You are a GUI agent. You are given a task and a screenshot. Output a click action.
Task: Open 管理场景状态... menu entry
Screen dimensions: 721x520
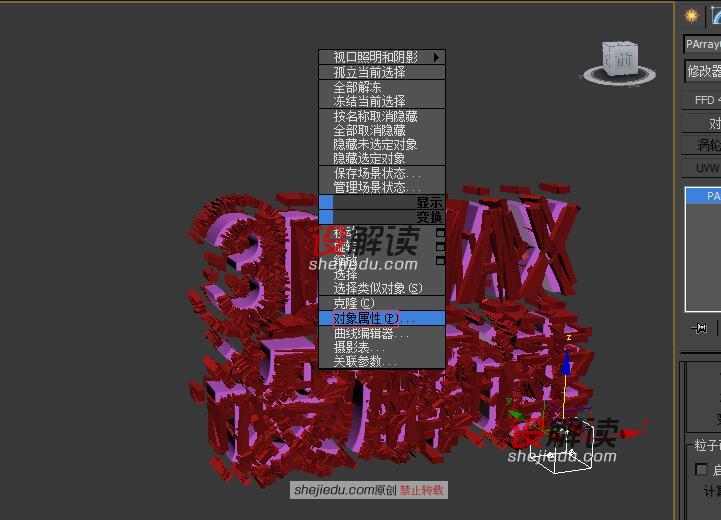(382, 187)
